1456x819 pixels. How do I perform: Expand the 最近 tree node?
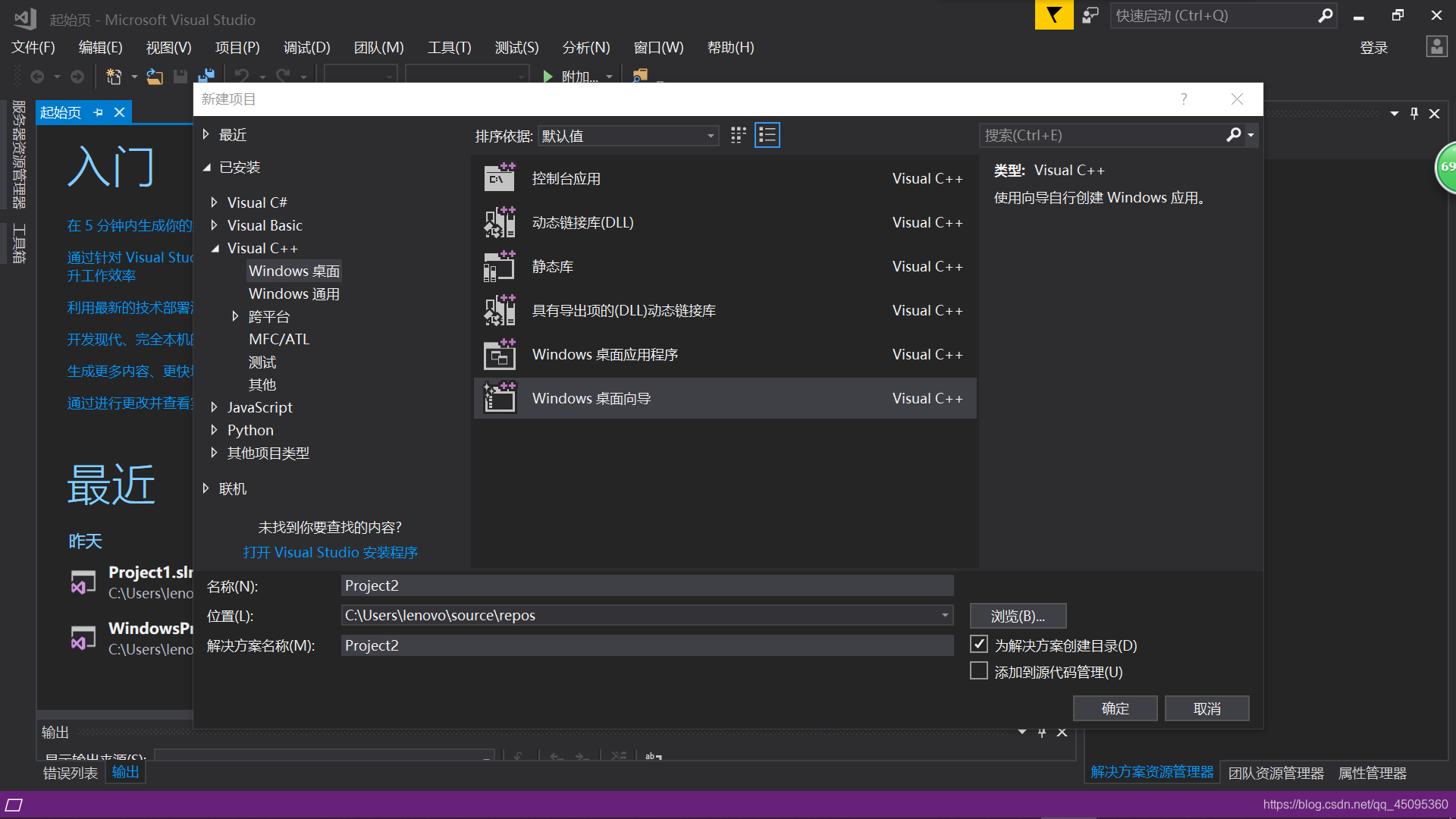pyautogui.click(x=206, y=134)
